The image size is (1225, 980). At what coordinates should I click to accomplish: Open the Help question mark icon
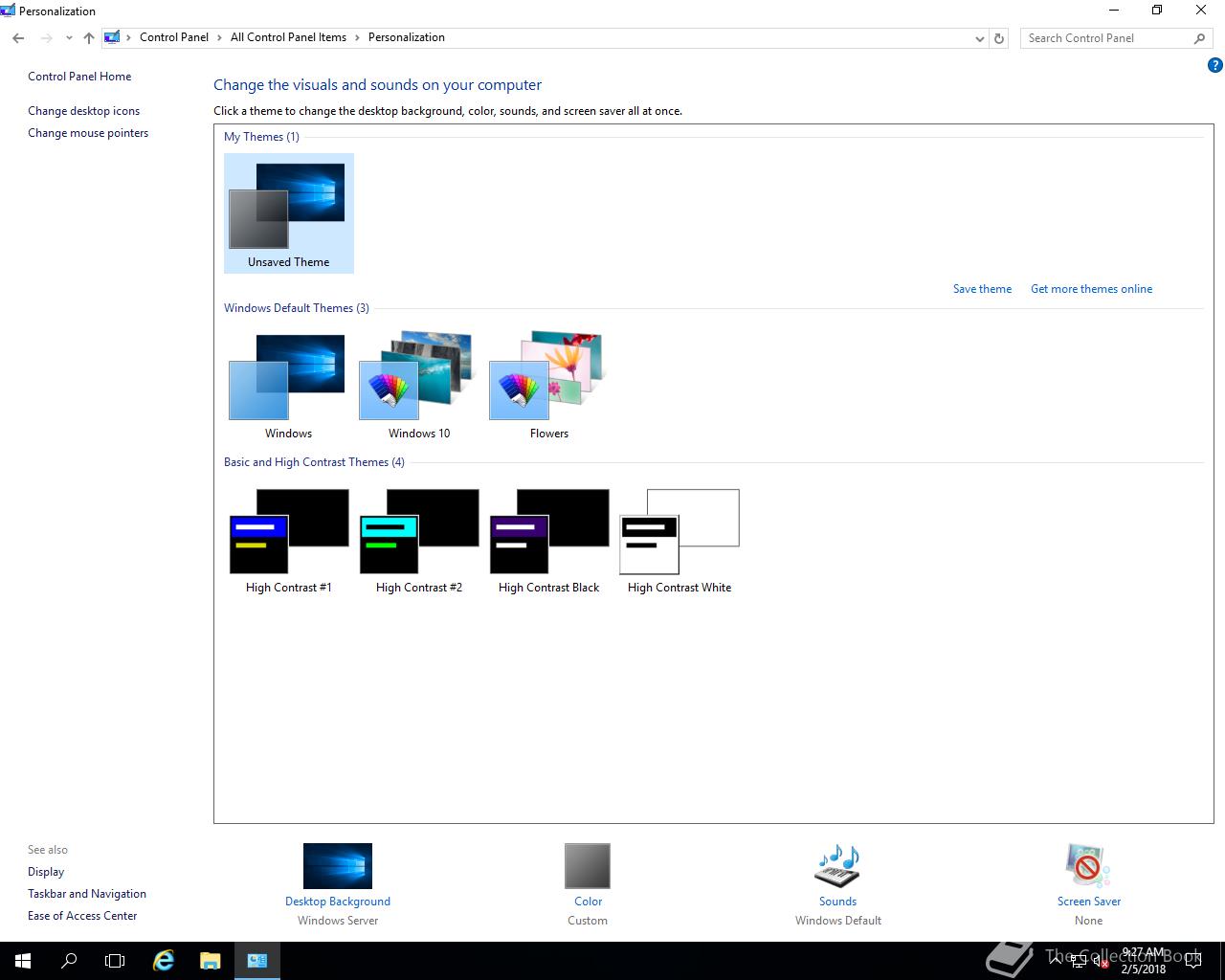point(1214,66)
